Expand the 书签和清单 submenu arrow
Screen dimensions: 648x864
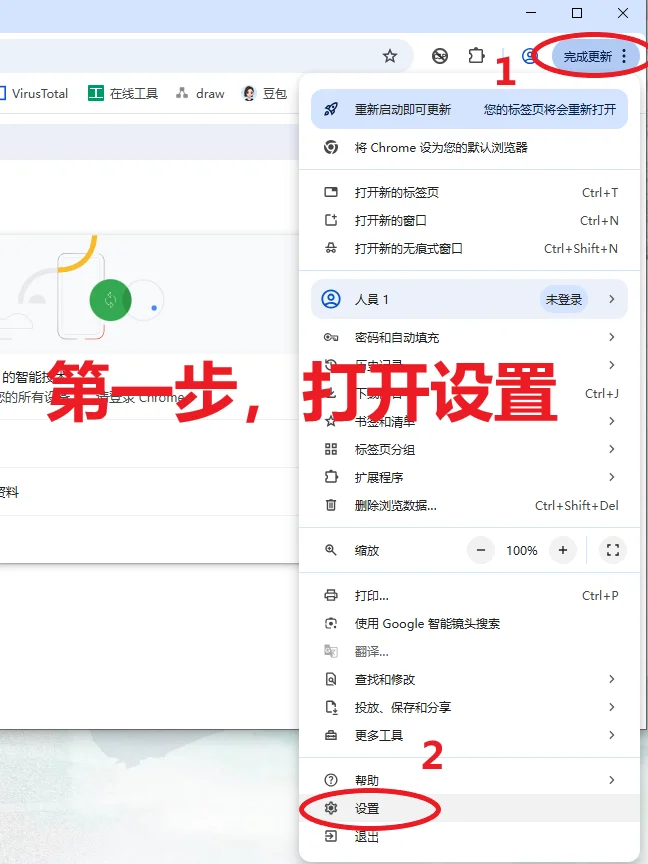612,421
